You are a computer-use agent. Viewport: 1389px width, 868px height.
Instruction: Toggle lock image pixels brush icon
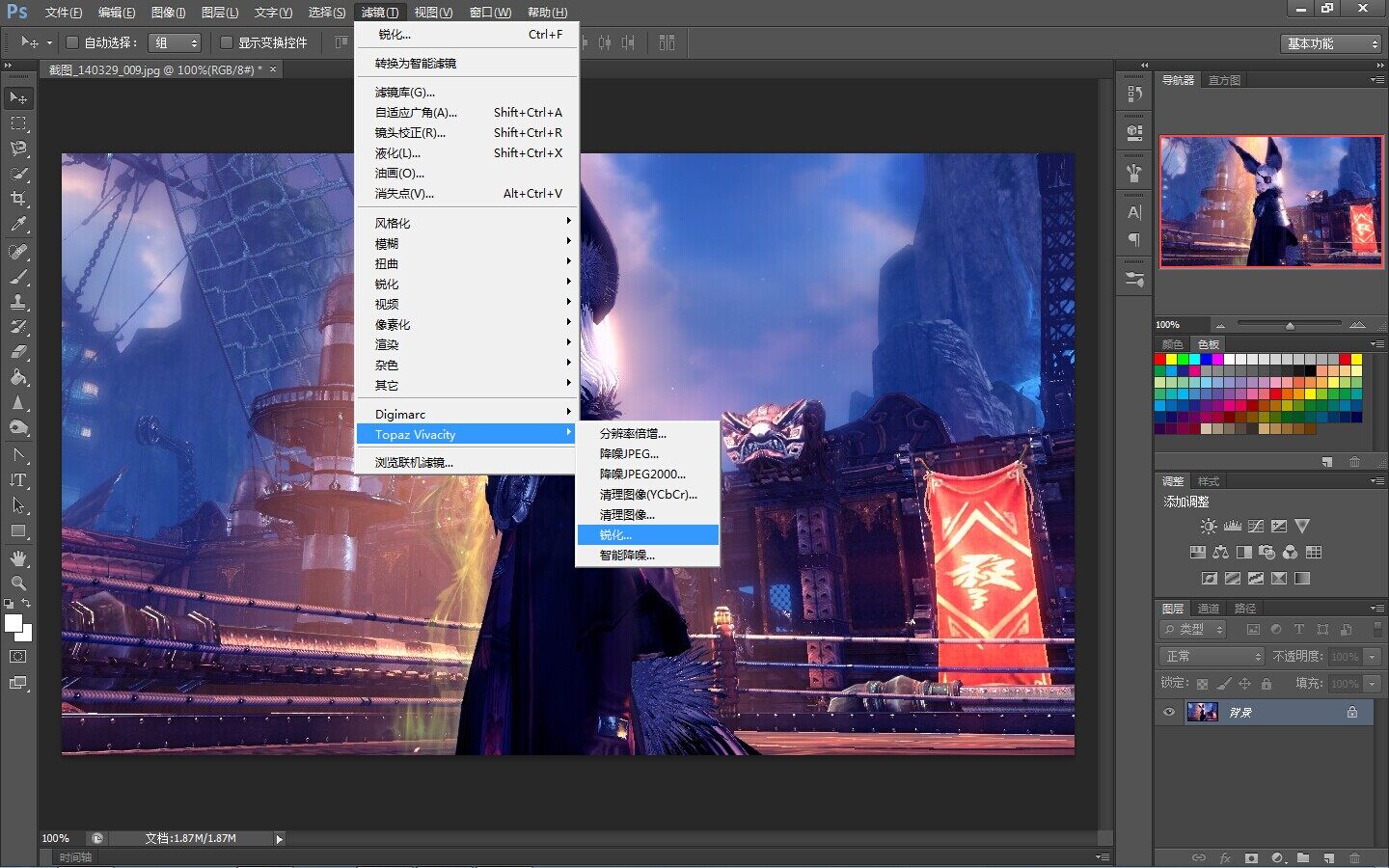point(1223,684)
